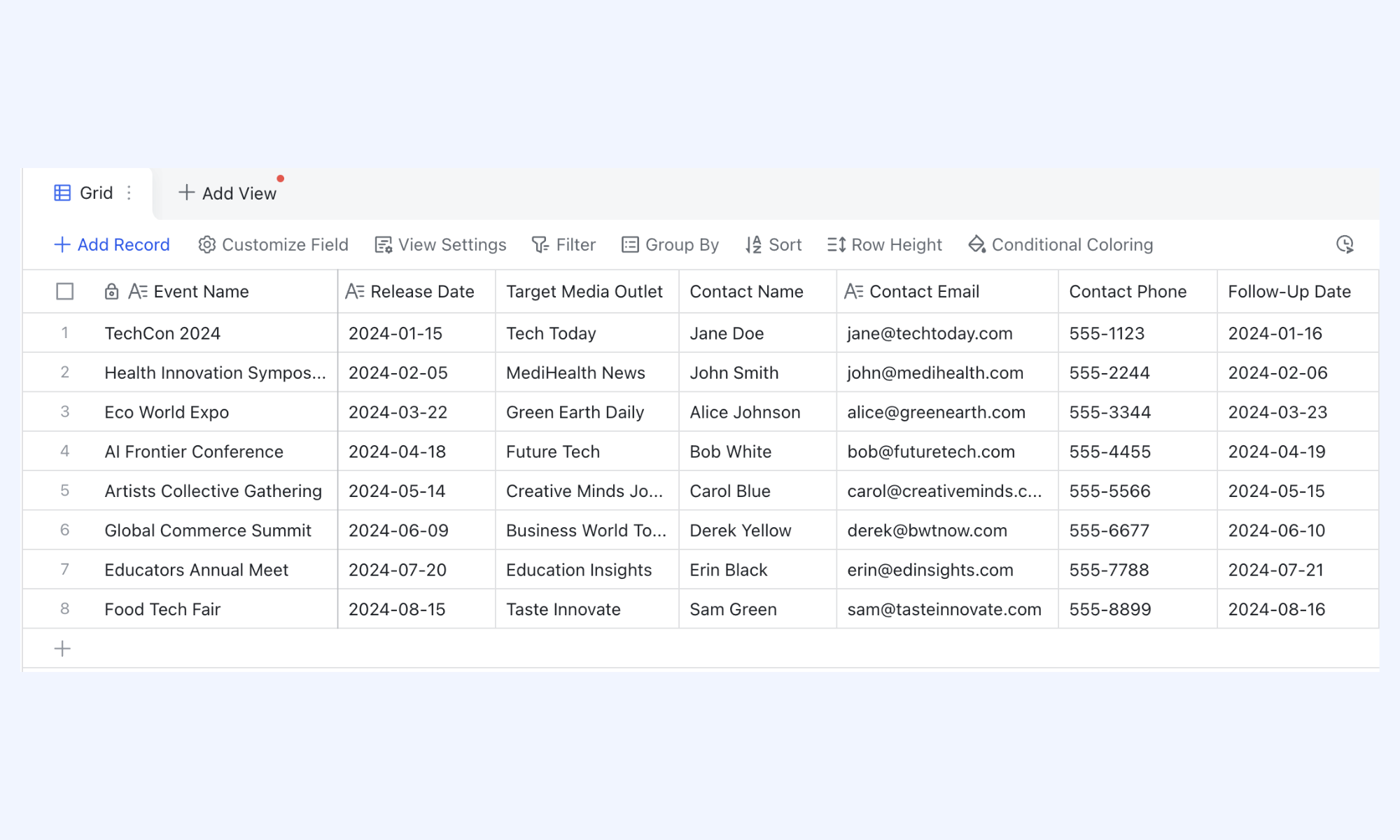Select the Health Innovation Sympos... cell

216,372
